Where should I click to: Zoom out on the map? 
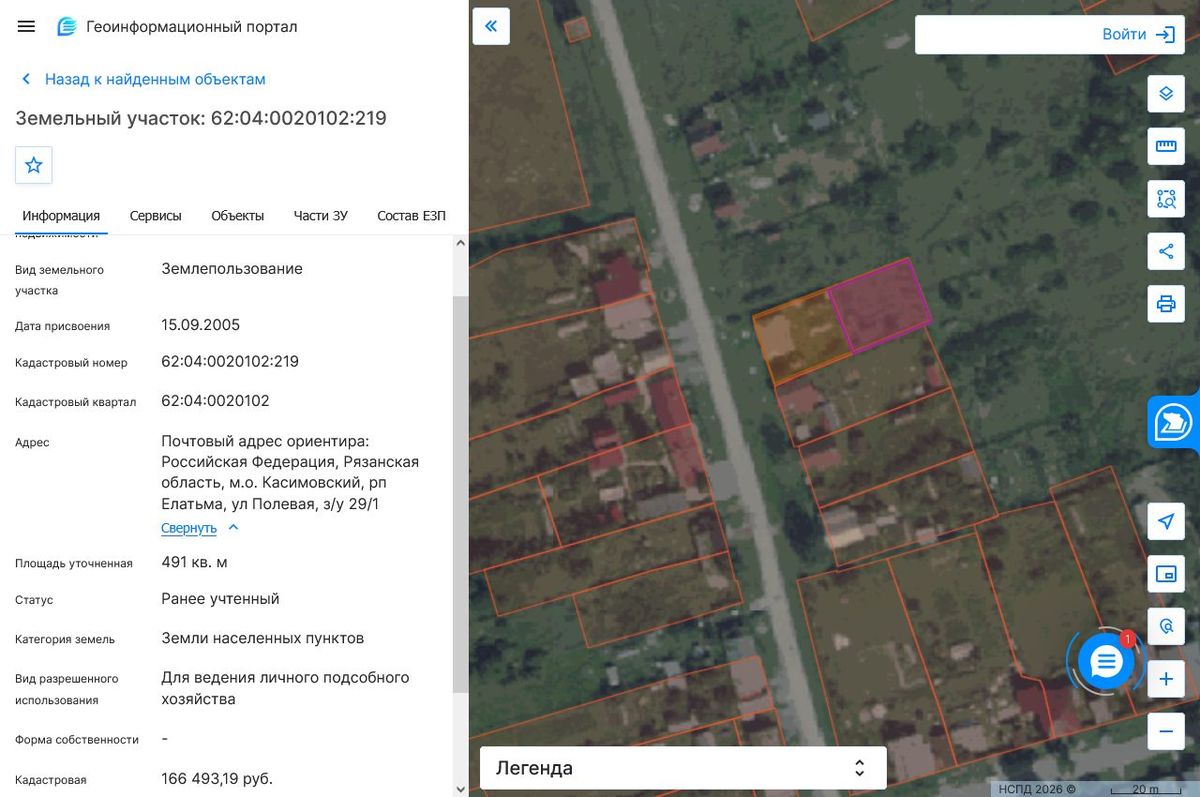click(1166, 731)
